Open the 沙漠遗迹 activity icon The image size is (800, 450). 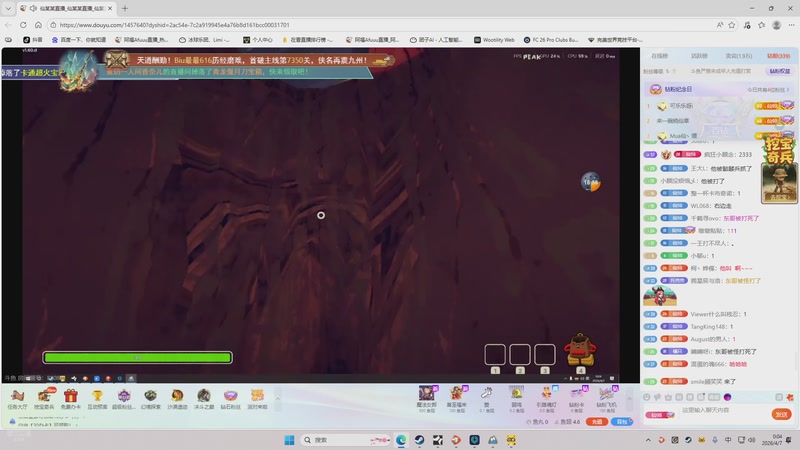pyautogui.click(x=177, y=398)
